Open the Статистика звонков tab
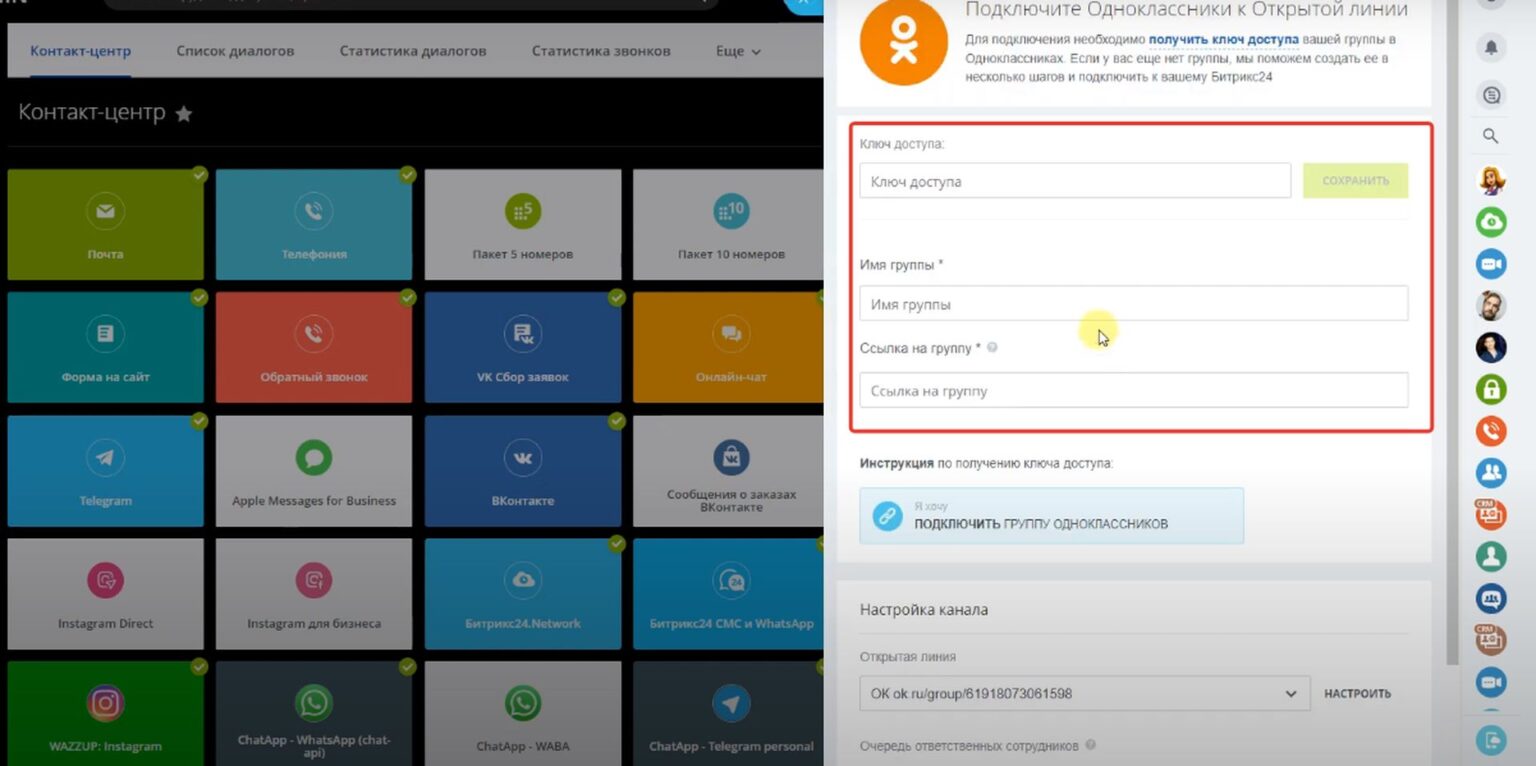Viewport: 1536px width, 766px height. (601, 51)
